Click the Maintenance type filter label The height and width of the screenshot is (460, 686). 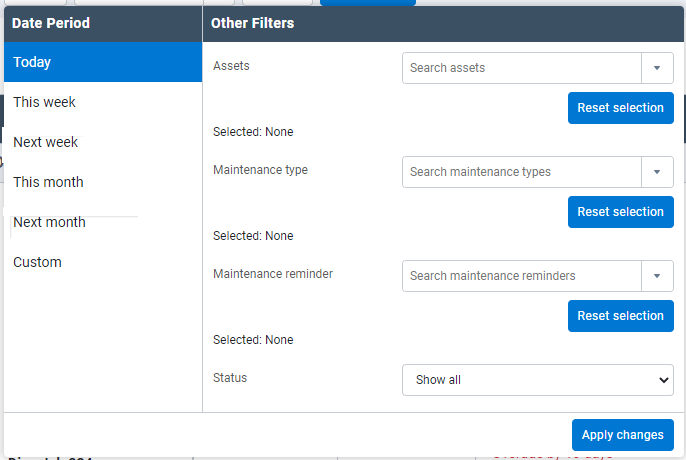pyautogui.click(x=260, y=170)
